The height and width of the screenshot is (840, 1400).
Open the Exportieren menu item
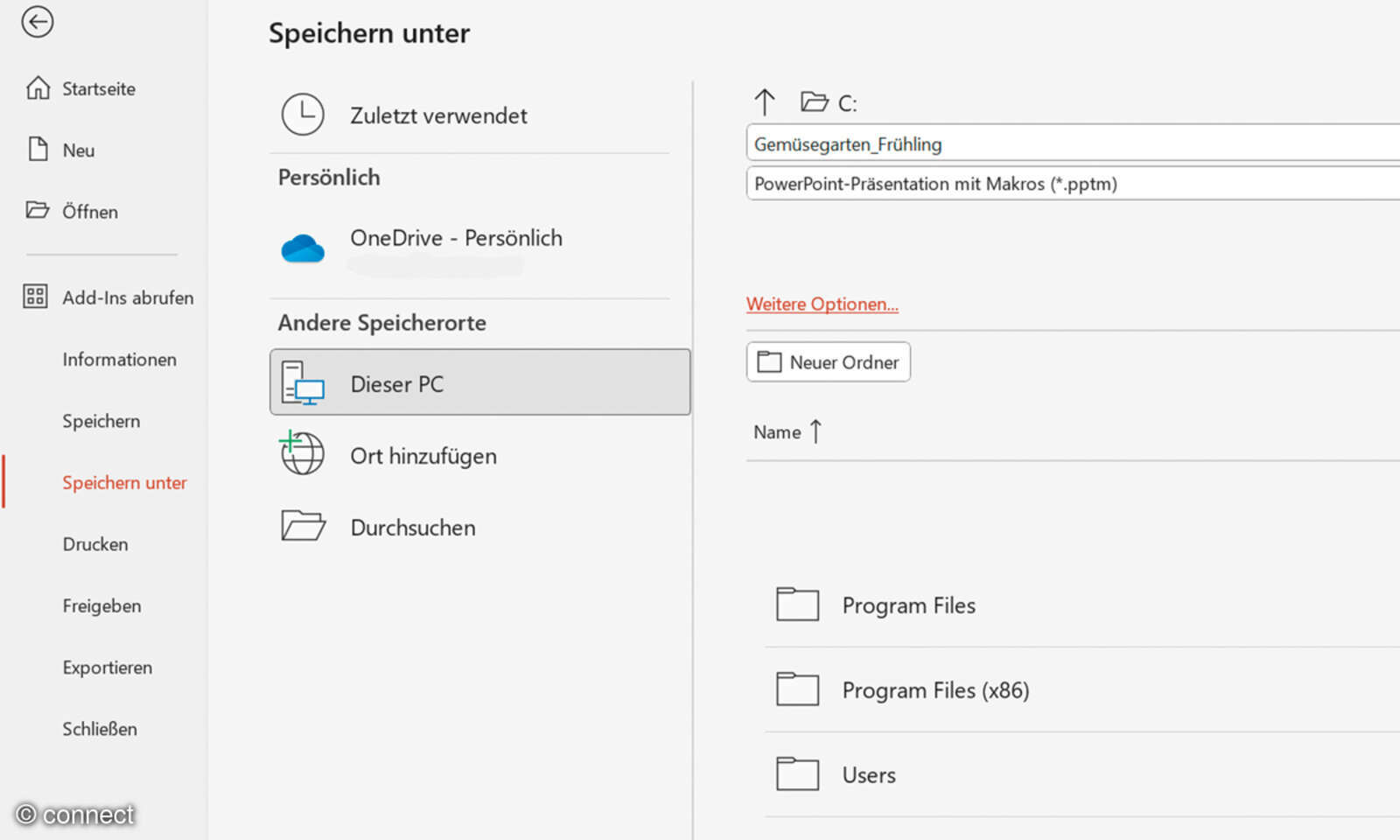pyautogui.click(x=107, y=667)
